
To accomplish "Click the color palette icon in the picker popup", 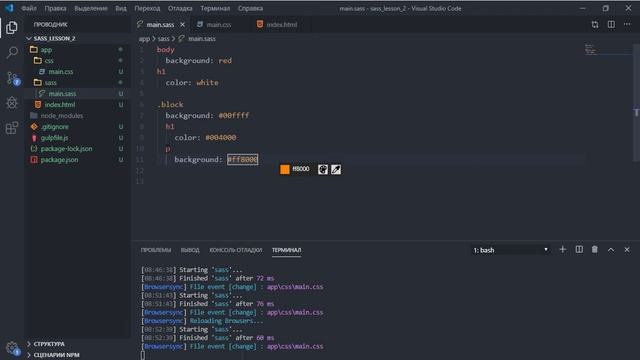I will pos(323,169).
